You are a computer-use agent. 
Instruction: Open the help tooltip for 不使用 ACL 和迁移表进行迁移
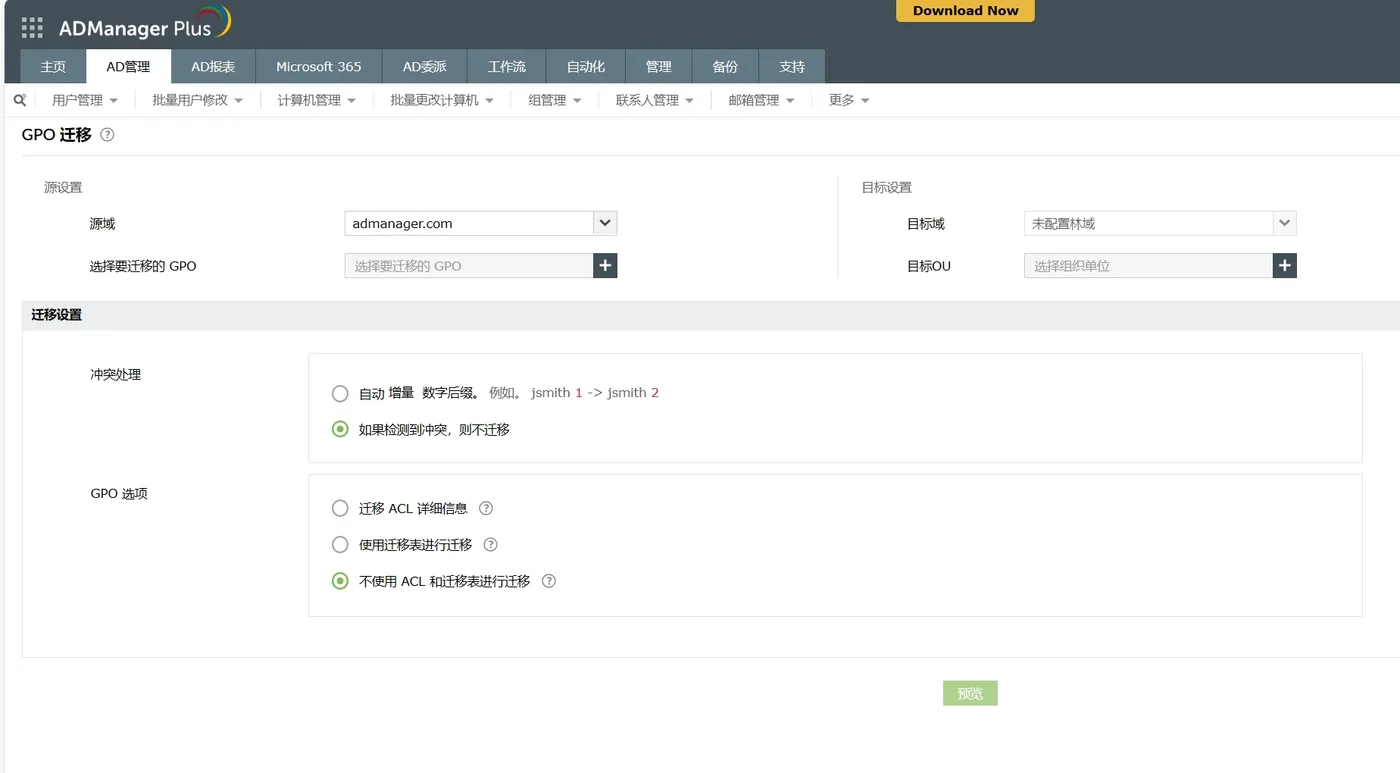(548, 580)
